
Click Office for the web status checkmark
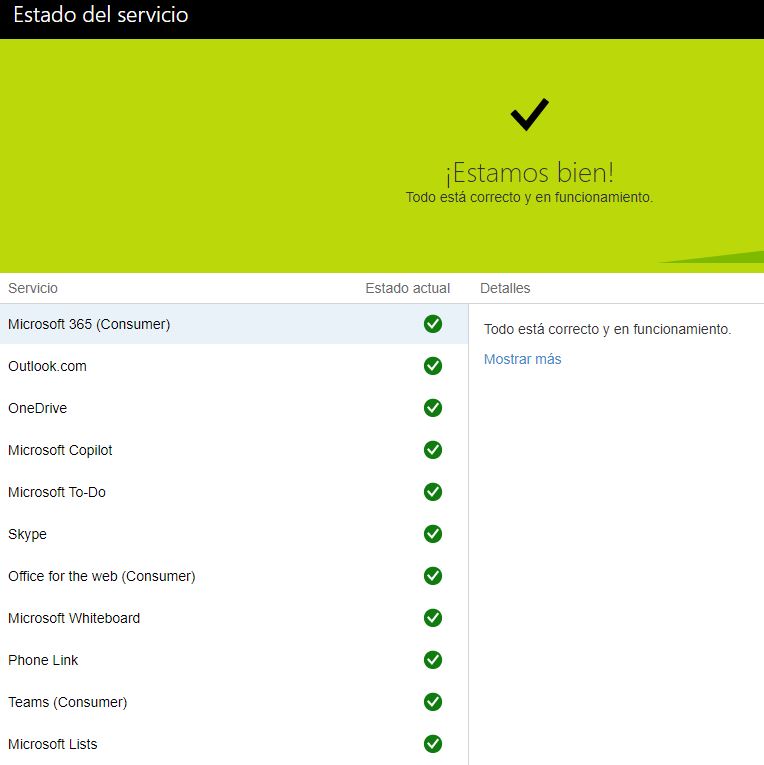(x=433, y=576)
